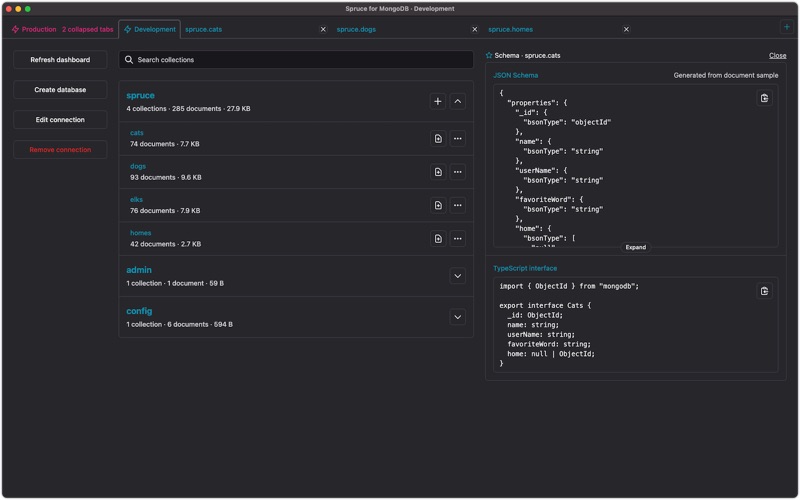Select the Development connection tab
Viewport: 800px width, 500px height.
[149, 29]
